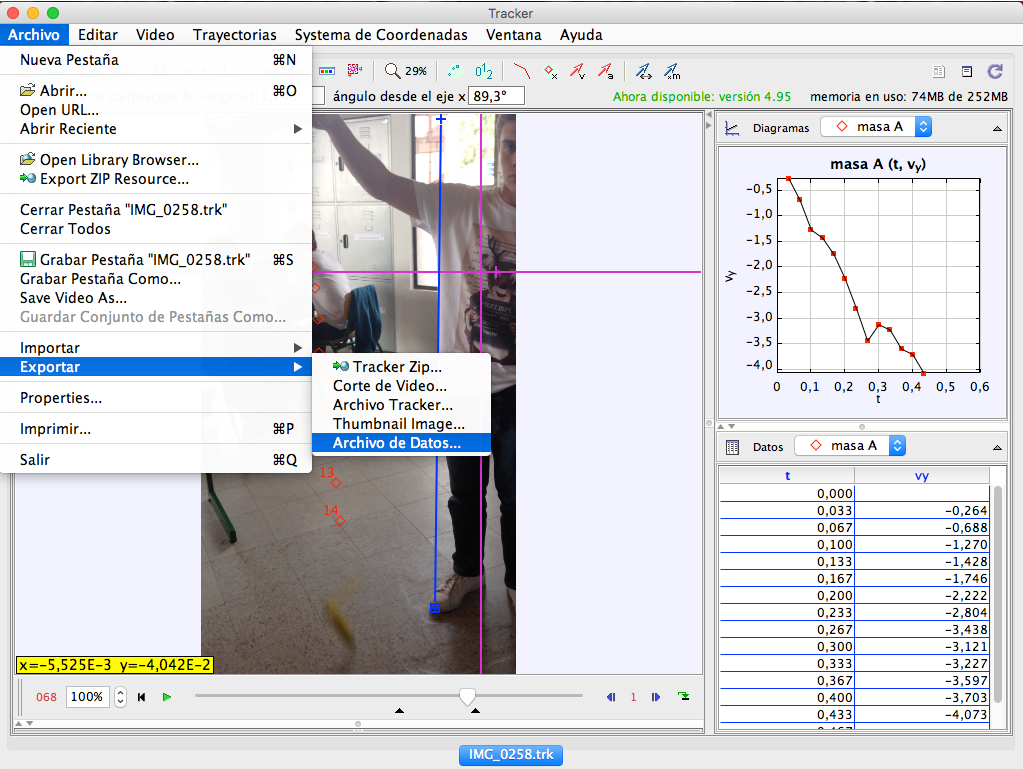Maximize the Datos panel triangle
This screenshot has height=769, width=1023.
997,447
